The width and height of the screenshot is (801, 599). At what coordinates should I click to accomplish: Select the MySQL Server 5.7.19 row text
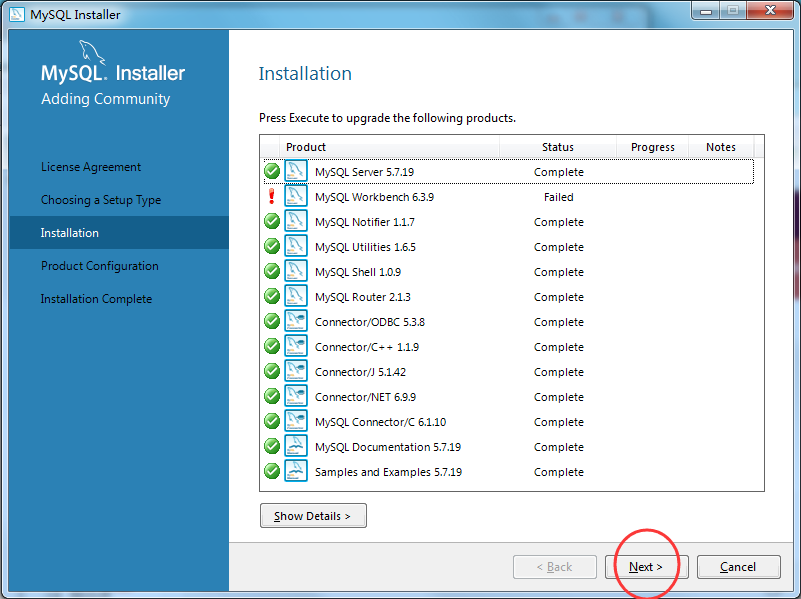pyautogui.click(x=365, y=172)
